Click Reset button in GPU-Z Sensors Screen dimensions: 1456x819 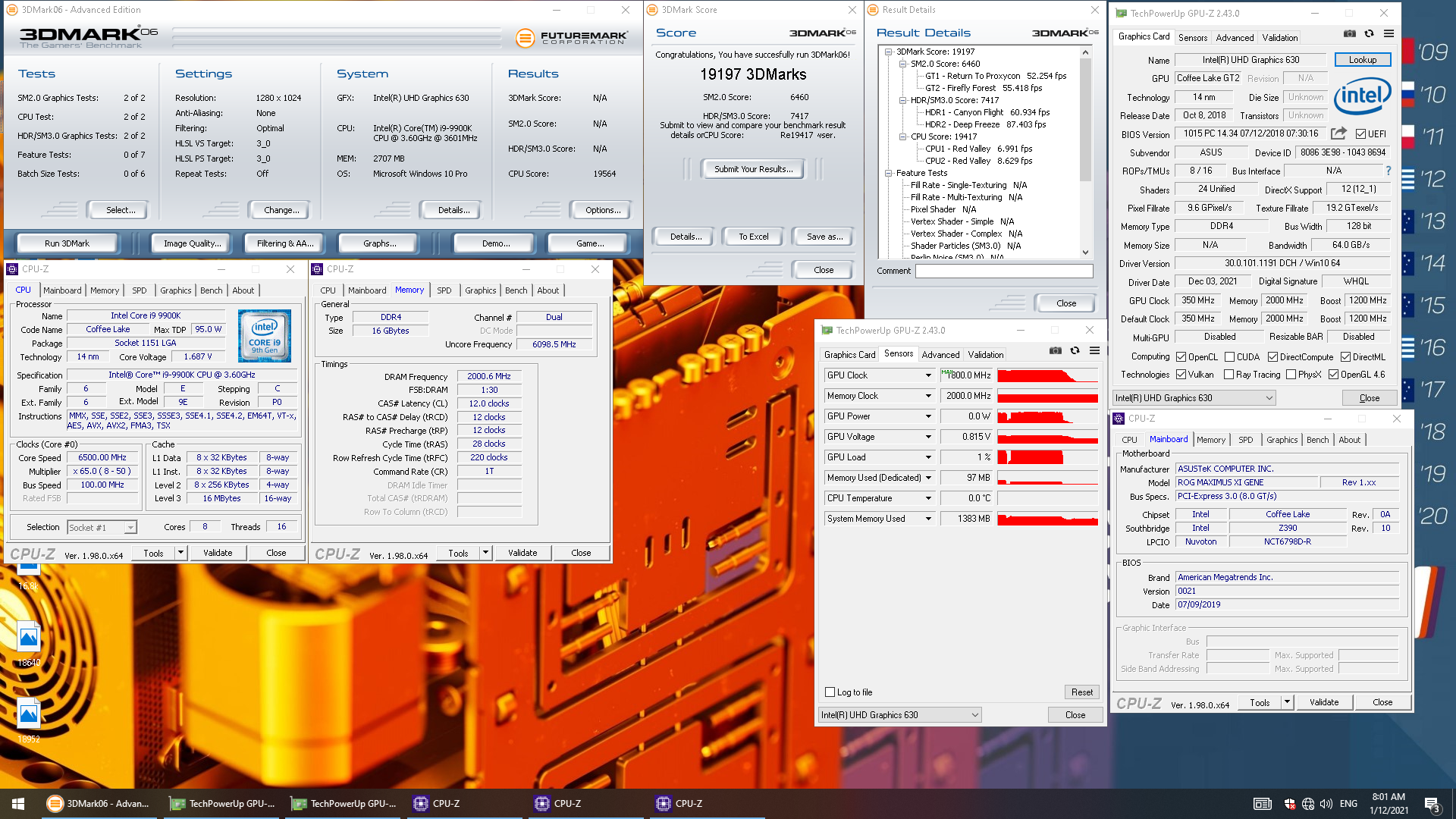[1082, 692]
